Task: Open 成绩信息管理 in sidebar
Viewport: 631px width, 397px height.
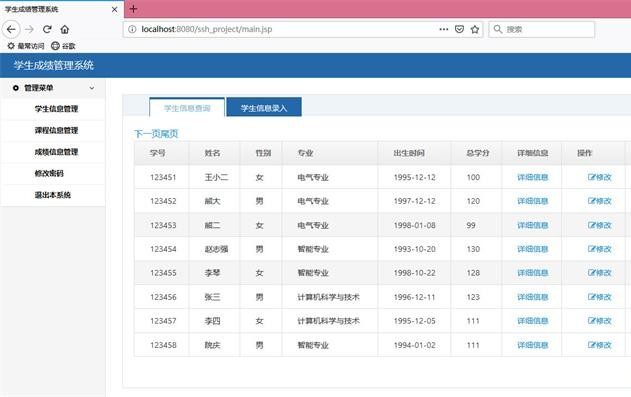Action: click(x=56, y=152)
